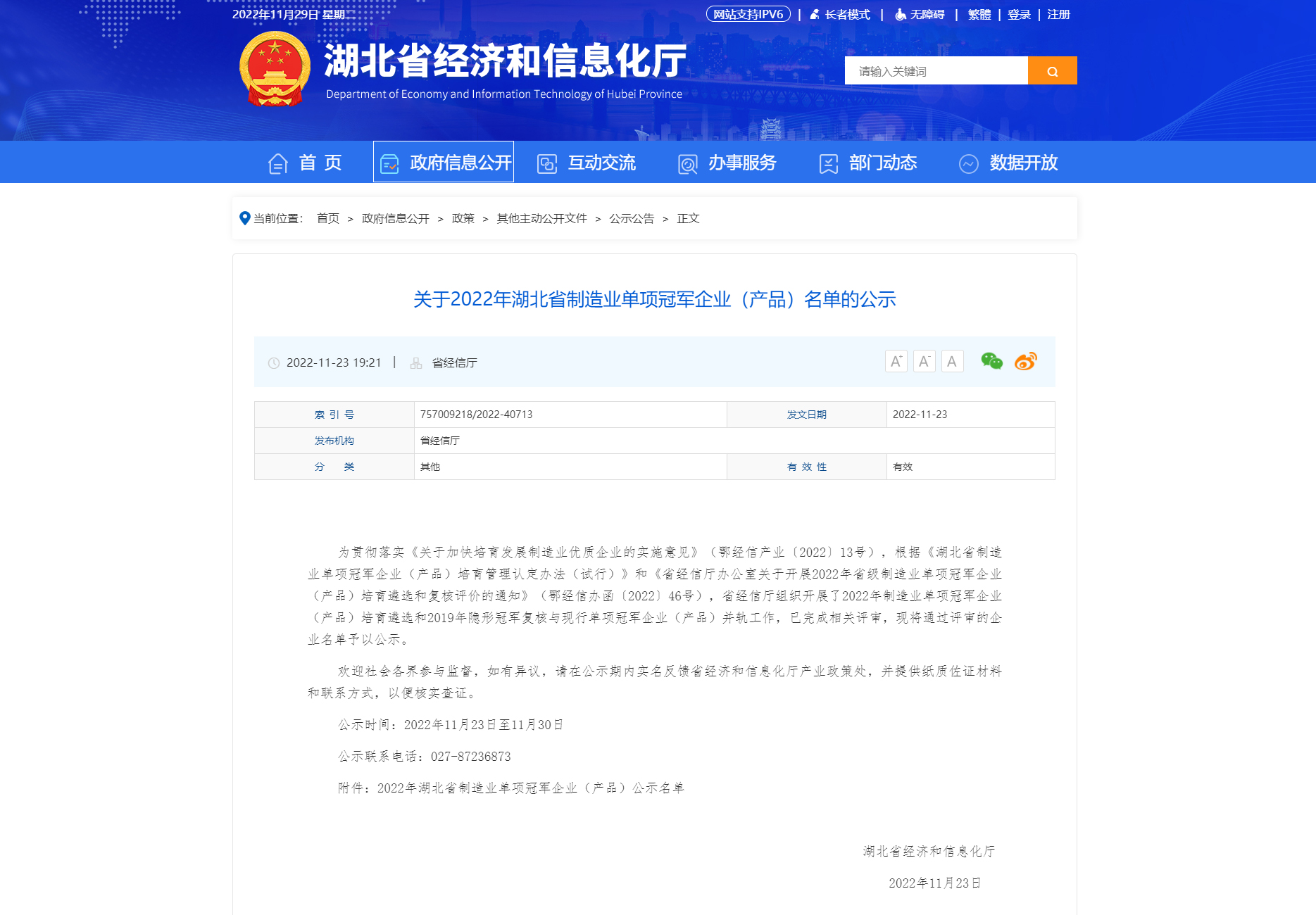
Task: Click the 公示时间 date range line
Action: coord(451,724)
